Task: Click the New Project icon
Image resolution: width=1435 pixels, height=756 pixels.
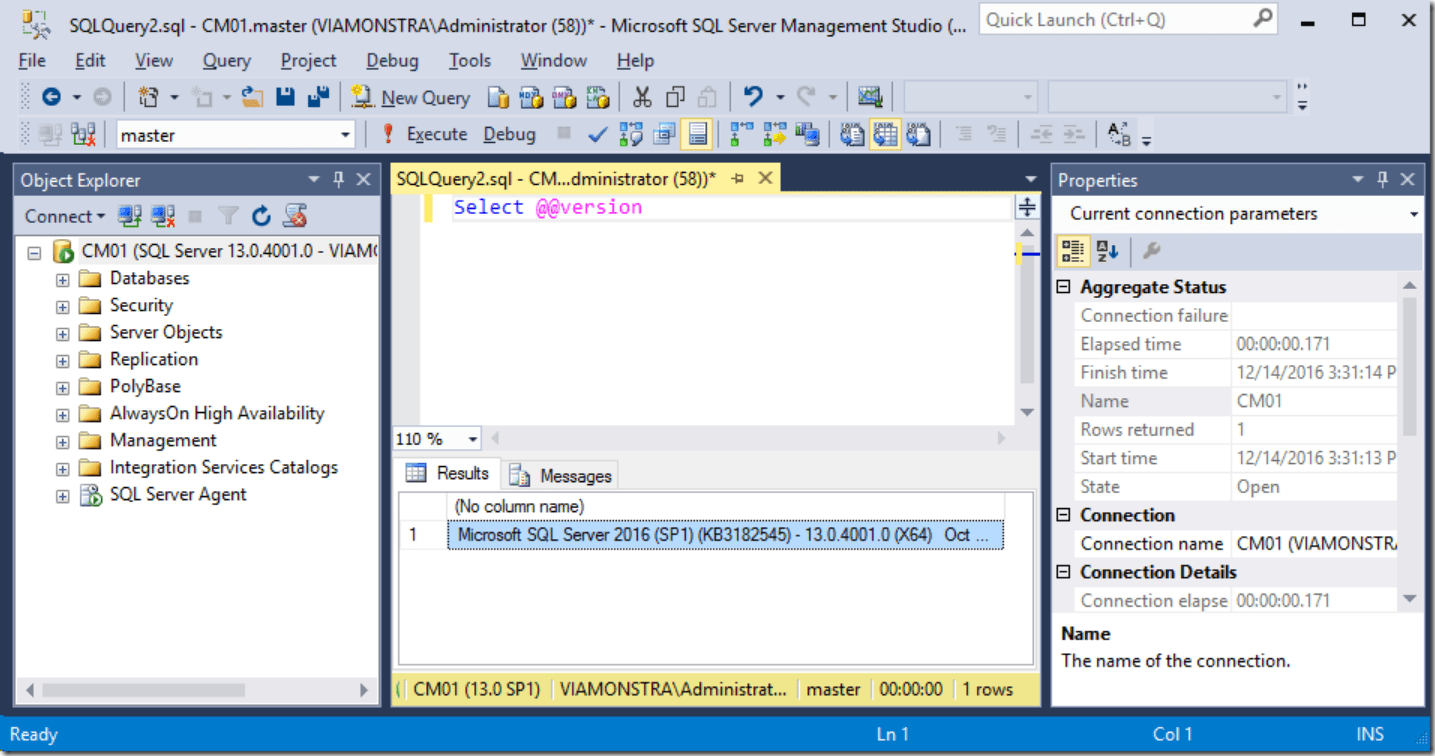Action: point(148,97)
